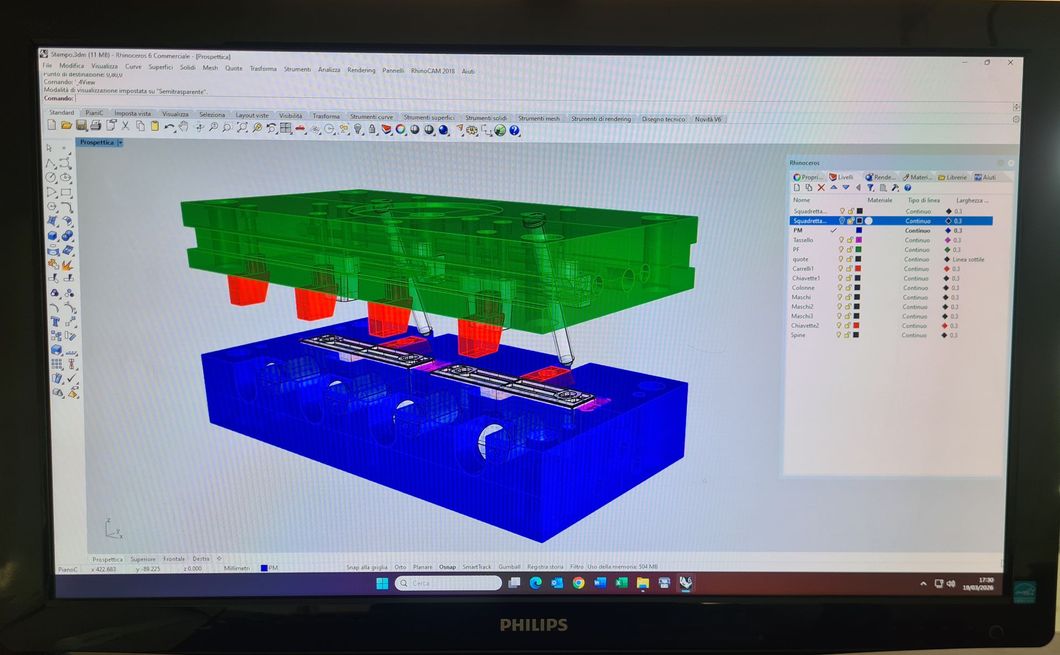Screen dimensions: 1060x655
Task: Open the Tipo di linea of Carrelli1 layer
Action: pyautogui.click(x=917, y=268)
